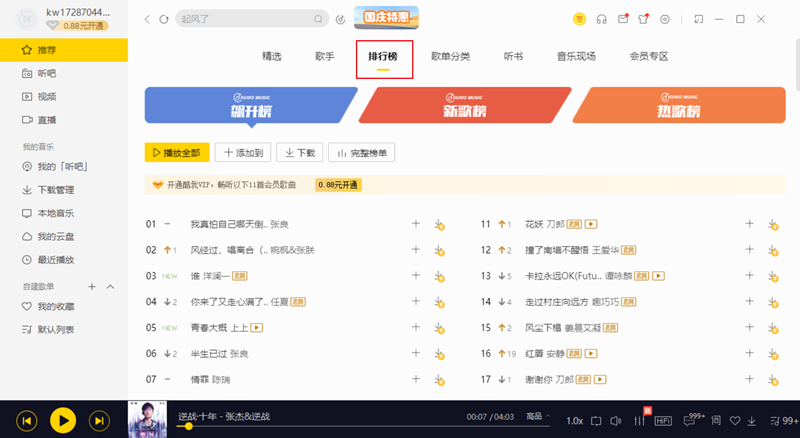Play MV for 花妖 刀郎
This screenshot has height=438, width=800.
pyautogui.click(x=591, y=224)
